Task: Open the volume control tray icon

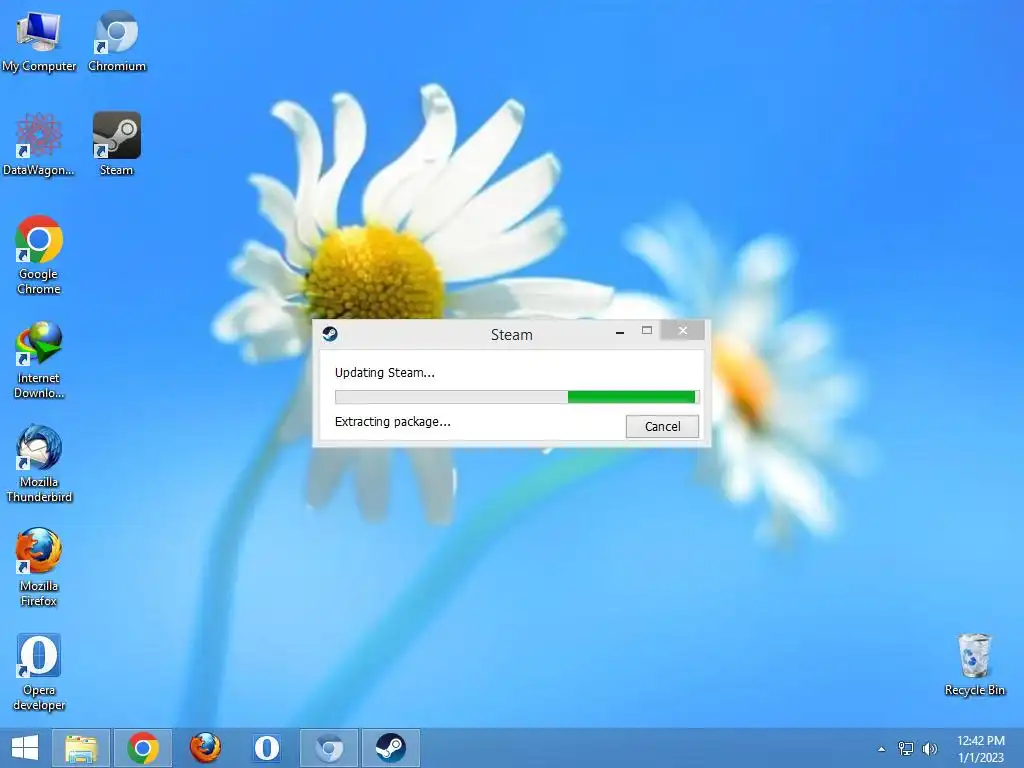Action: 930,748
